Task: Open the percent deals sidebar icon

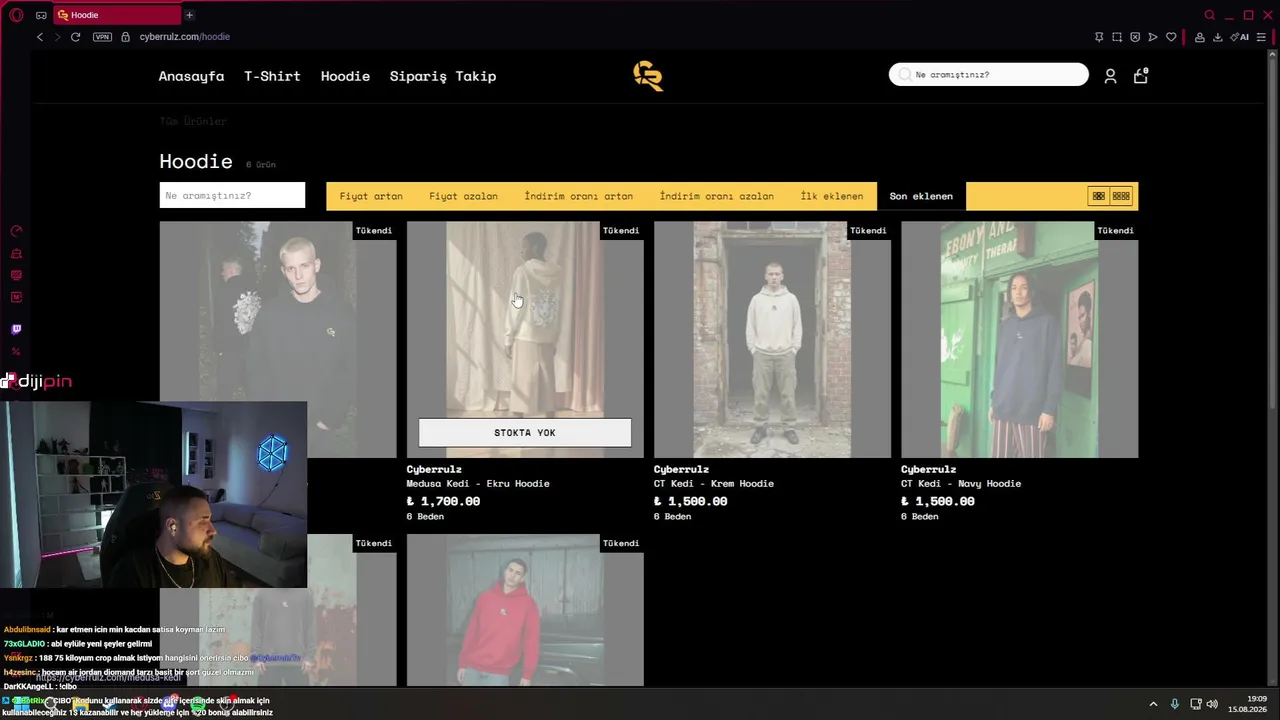Action: [16, 352]
